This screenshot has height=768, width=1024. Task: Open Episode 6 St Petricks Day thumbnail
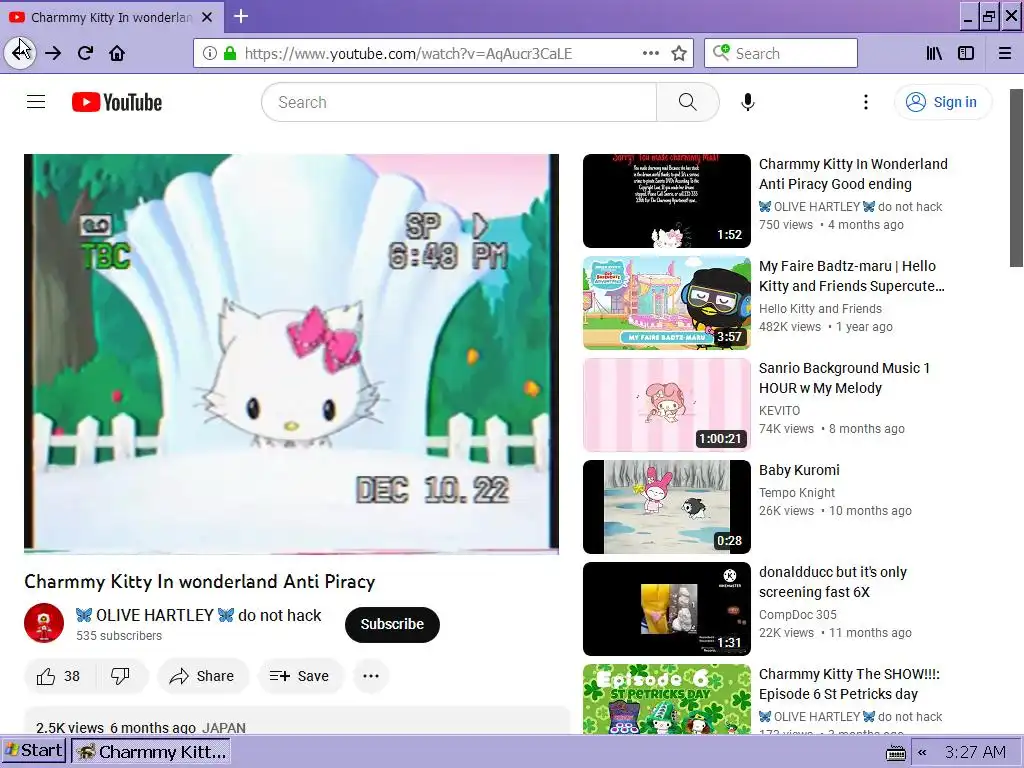[667, 699]
